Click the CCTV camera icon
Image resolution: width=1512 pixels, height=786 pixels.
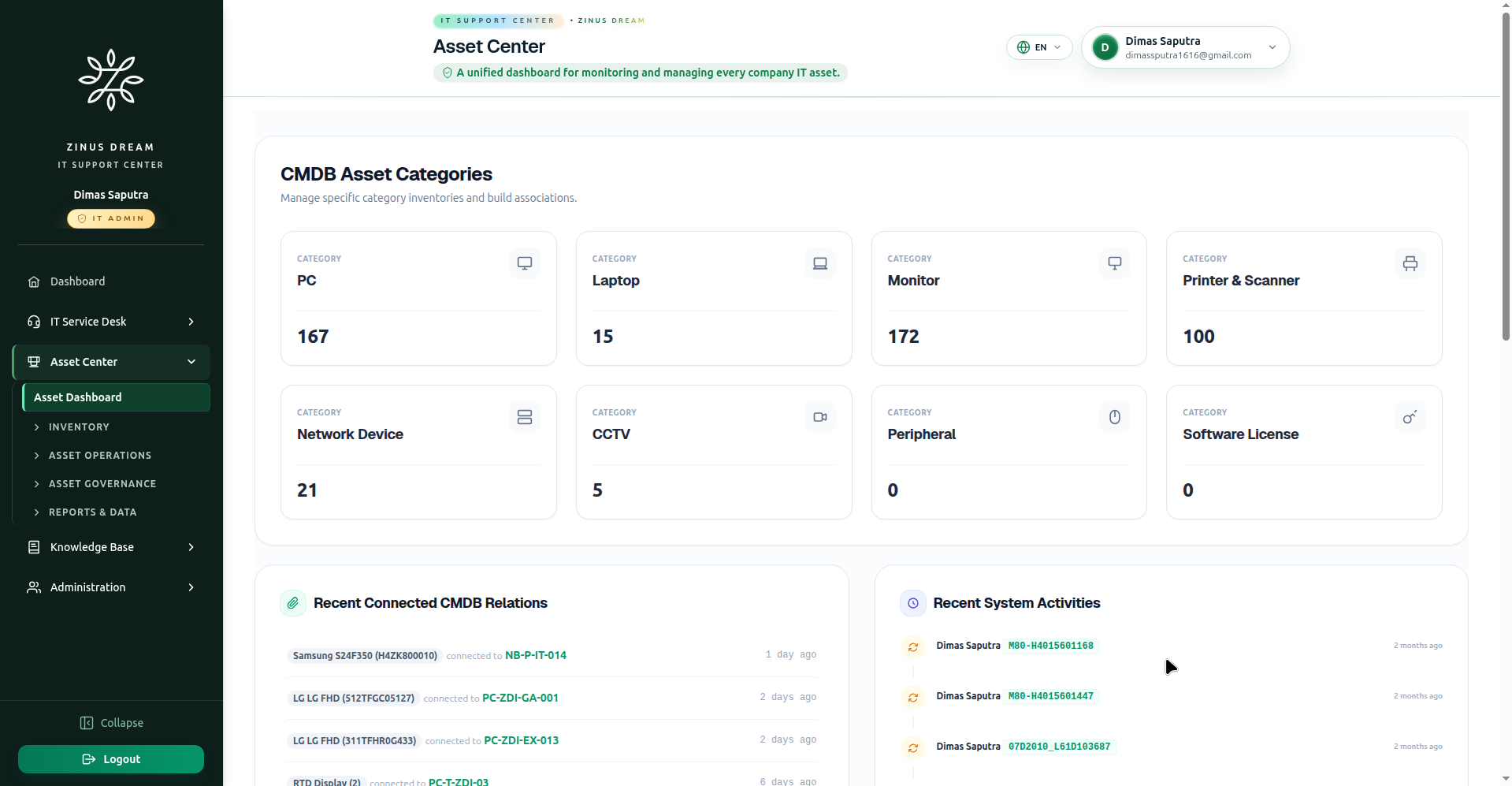tap(820, 417)
